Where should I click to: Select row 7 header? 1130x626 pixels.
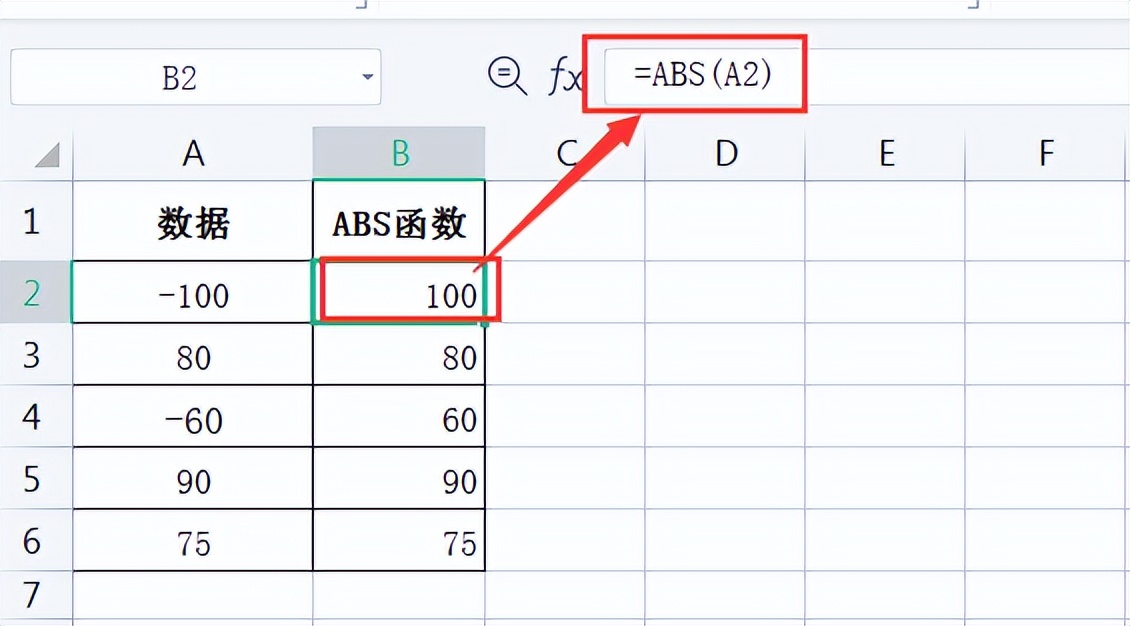click(x=32, y=595)
